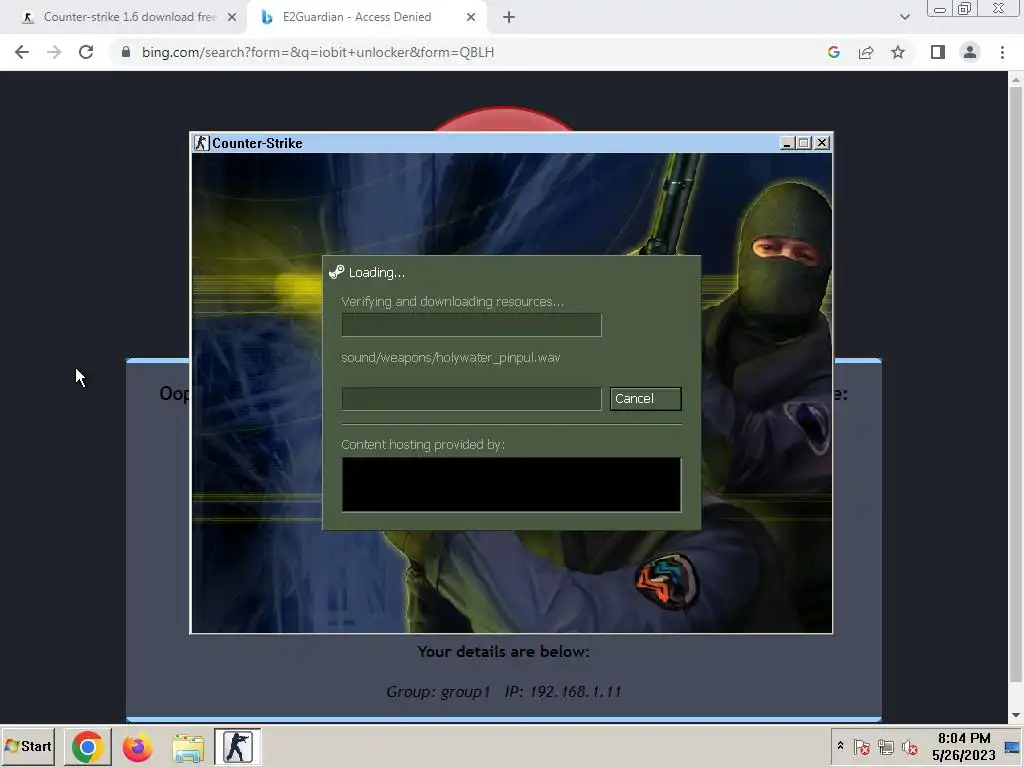Click the Steam icon in Loading dialog
This screenshot has height=768, width=1024.
[x=336, y=272]
